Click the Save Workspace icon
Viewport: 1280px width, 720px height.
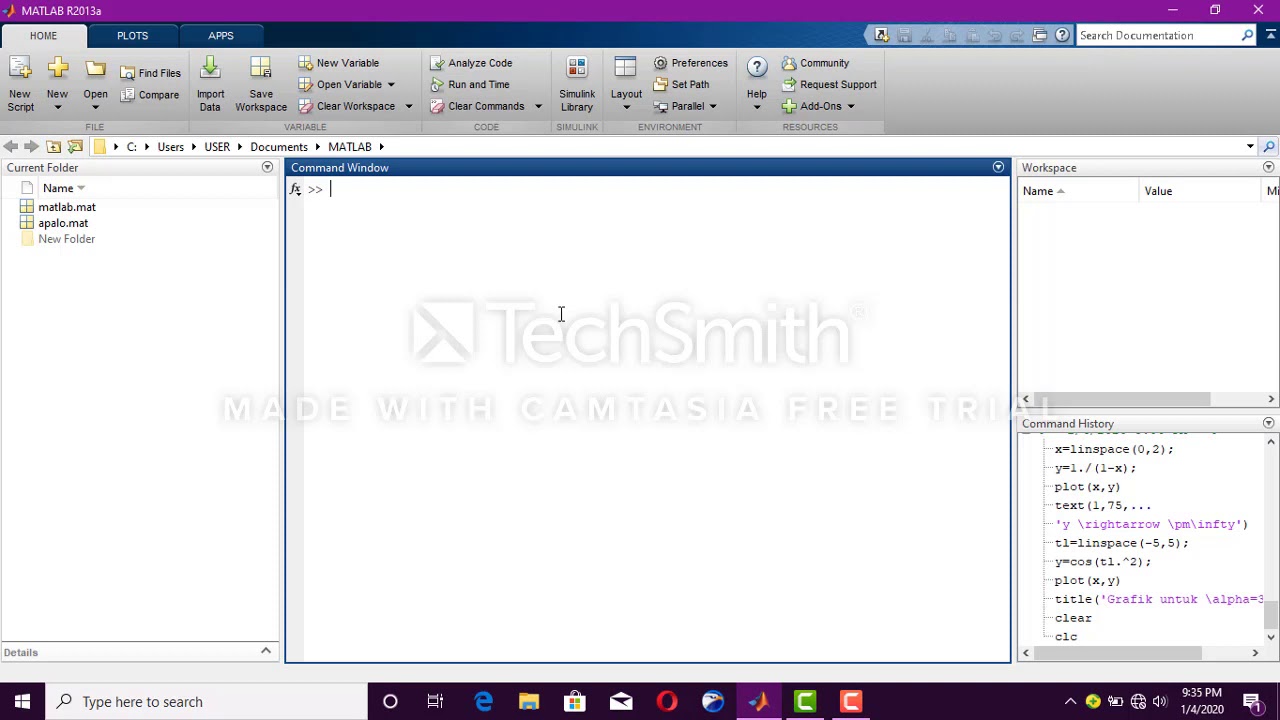[260, 69]
